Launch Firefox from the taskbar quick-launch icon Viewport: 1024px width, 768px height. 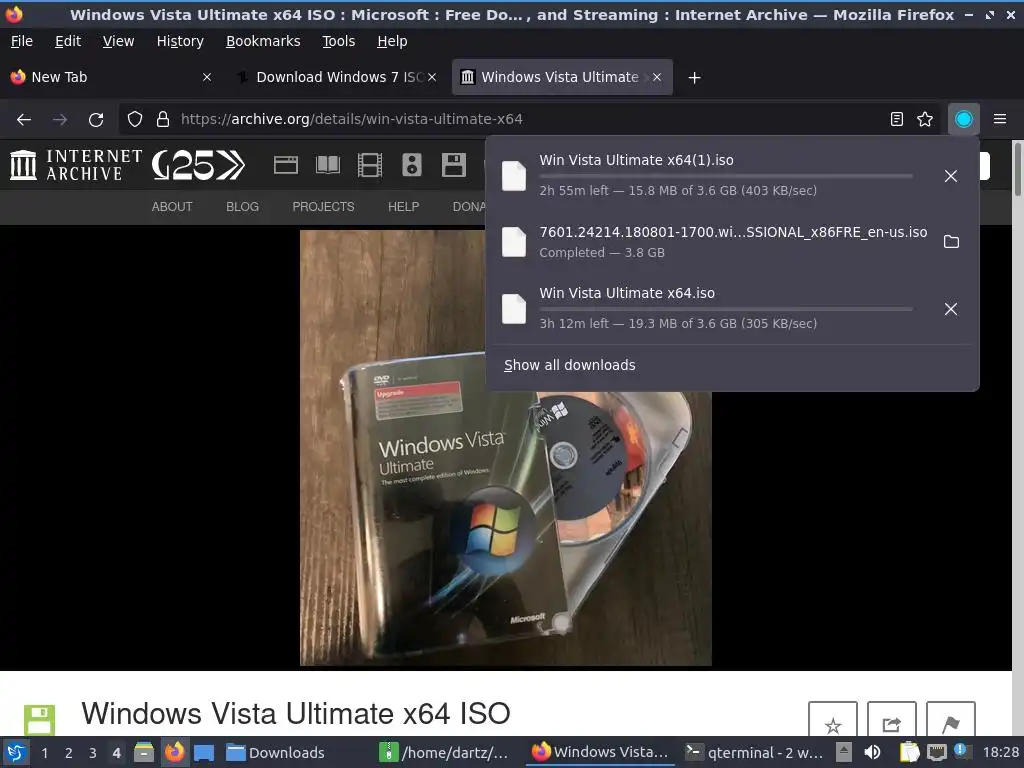click(174, 753)
